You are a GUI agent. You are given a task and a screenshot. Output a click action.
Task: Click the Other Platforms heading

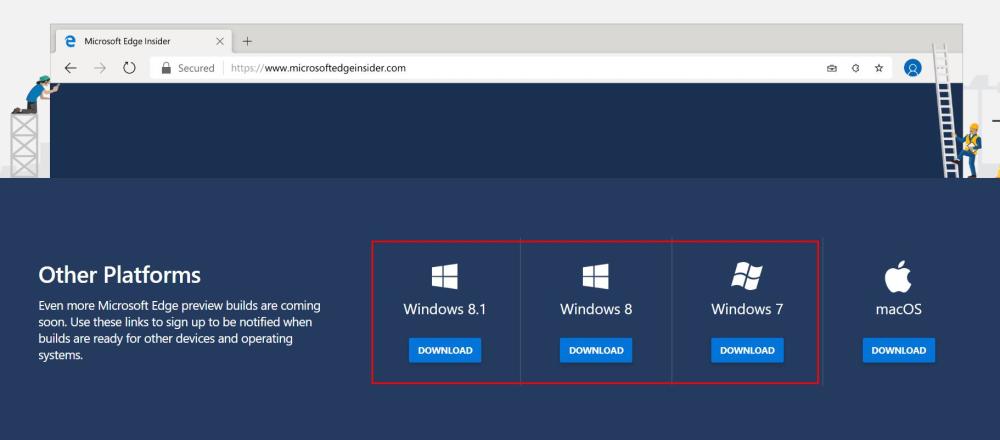click(119, 275)
